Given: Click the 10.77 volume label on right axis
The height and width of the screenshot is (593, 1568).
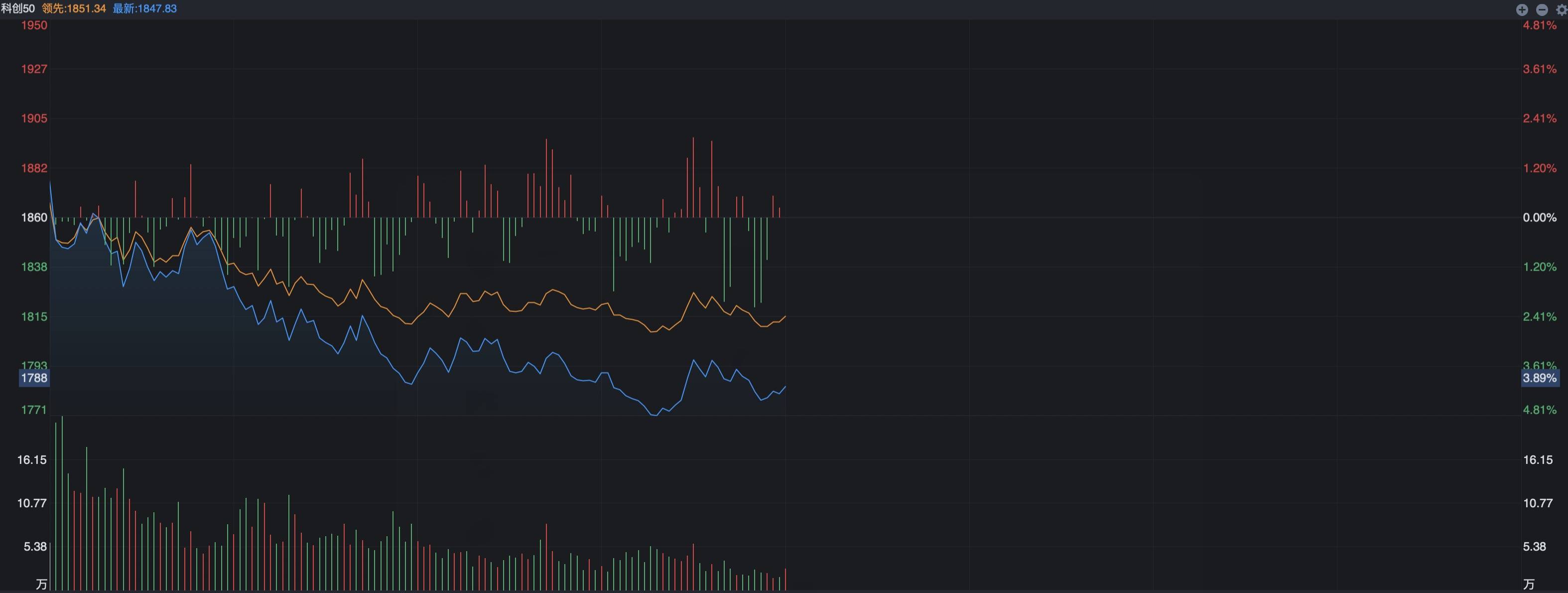Looking at the screenshot, I should pyautogui.click(x=1538, y=503).
